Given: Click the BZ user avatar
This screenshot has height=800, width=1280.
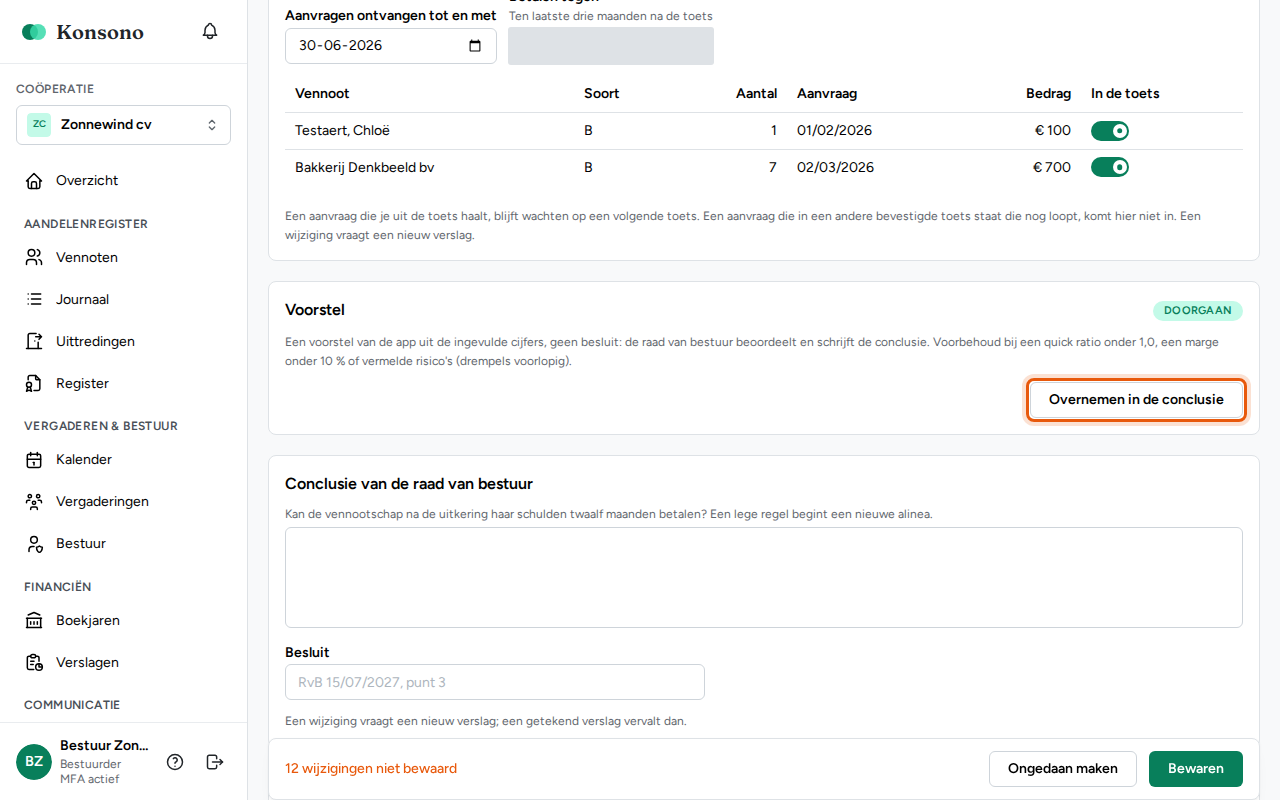Looking at the screenshot, I should coord(34,762).
